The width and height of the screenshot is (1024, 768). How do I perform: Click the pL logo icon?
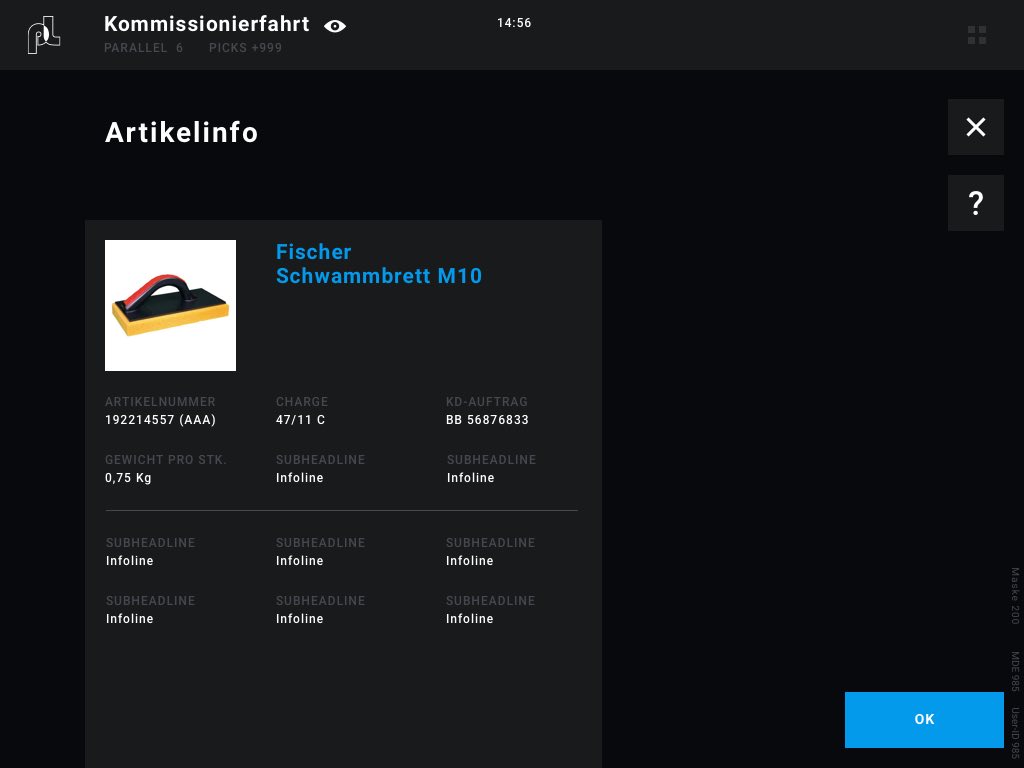coord(44,35)
